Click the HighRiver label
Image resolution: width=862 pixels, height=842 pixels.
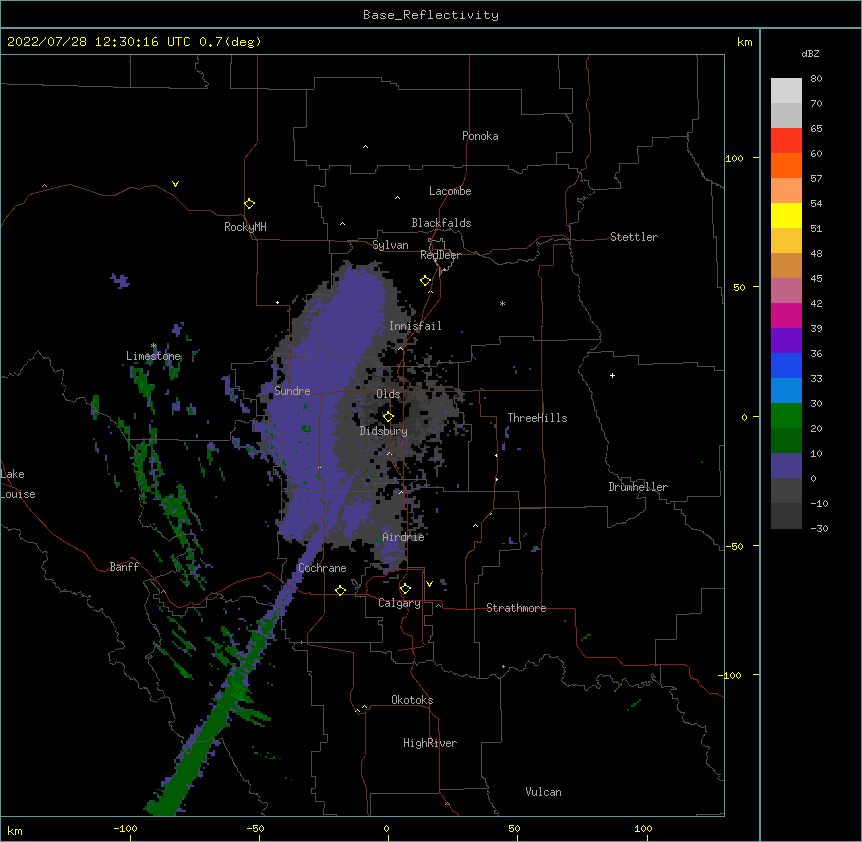coord(430,743)
